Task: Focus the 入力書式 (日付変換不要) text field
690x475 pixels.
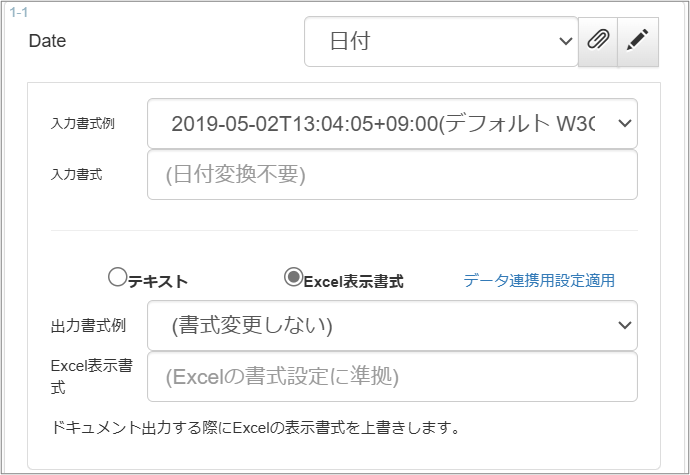Action: pyautogui.click(x=392, y=175)
